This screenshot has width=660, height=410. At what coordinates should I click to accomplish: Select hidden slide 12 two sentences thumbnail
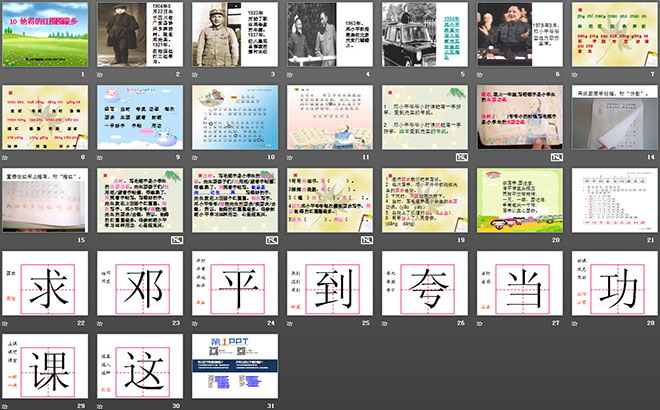point(425,117)
